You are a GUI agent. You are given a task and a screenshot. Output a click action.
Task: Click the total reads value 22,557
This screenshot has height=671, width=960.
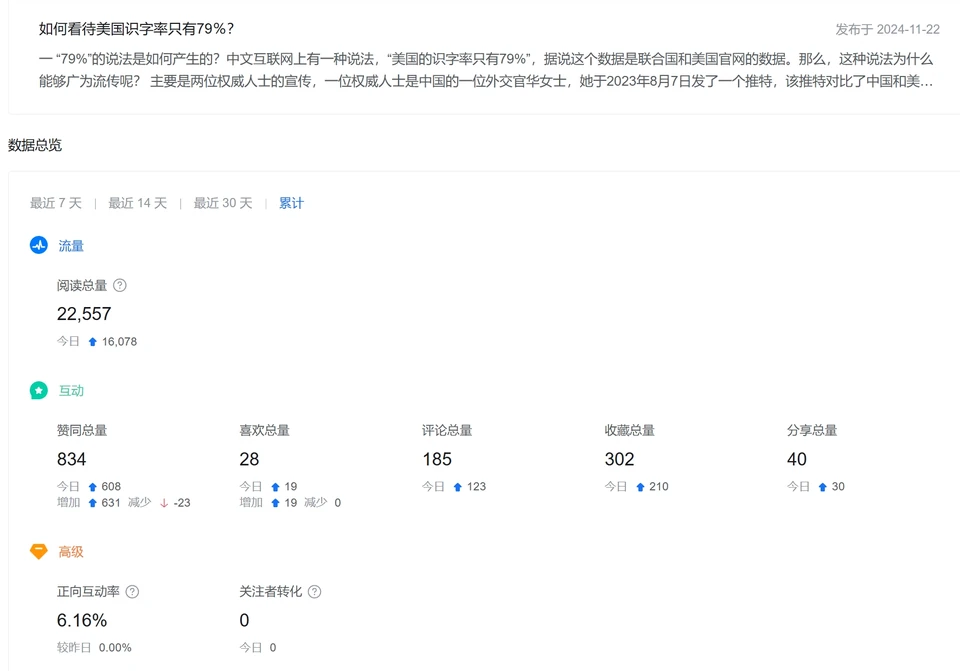click(84, 314)
